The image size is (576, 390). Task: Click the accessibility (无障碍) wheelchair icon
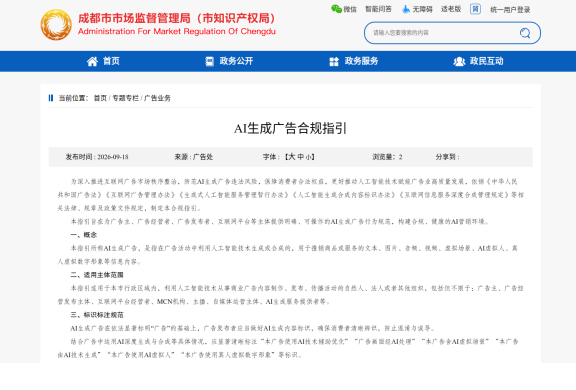click(x=406, y=9)
